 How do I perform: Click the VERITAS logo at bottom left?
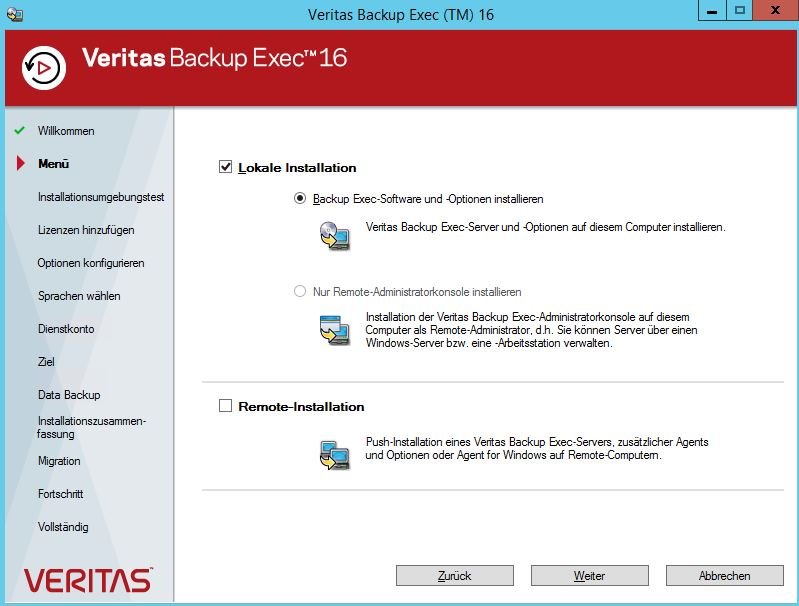click(x=88, y=581)
